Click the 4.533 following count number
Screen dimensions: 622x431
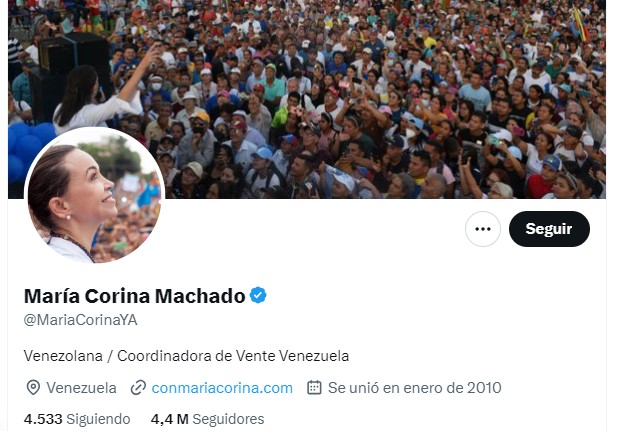[x=43, y=419]
